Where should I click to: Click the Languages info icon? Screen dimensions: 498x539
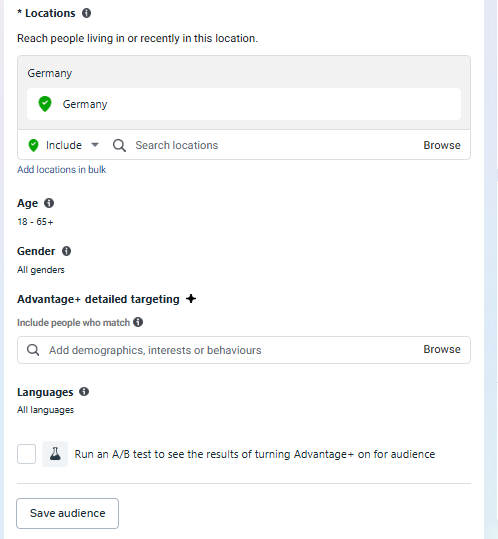(x=84, y=392)
